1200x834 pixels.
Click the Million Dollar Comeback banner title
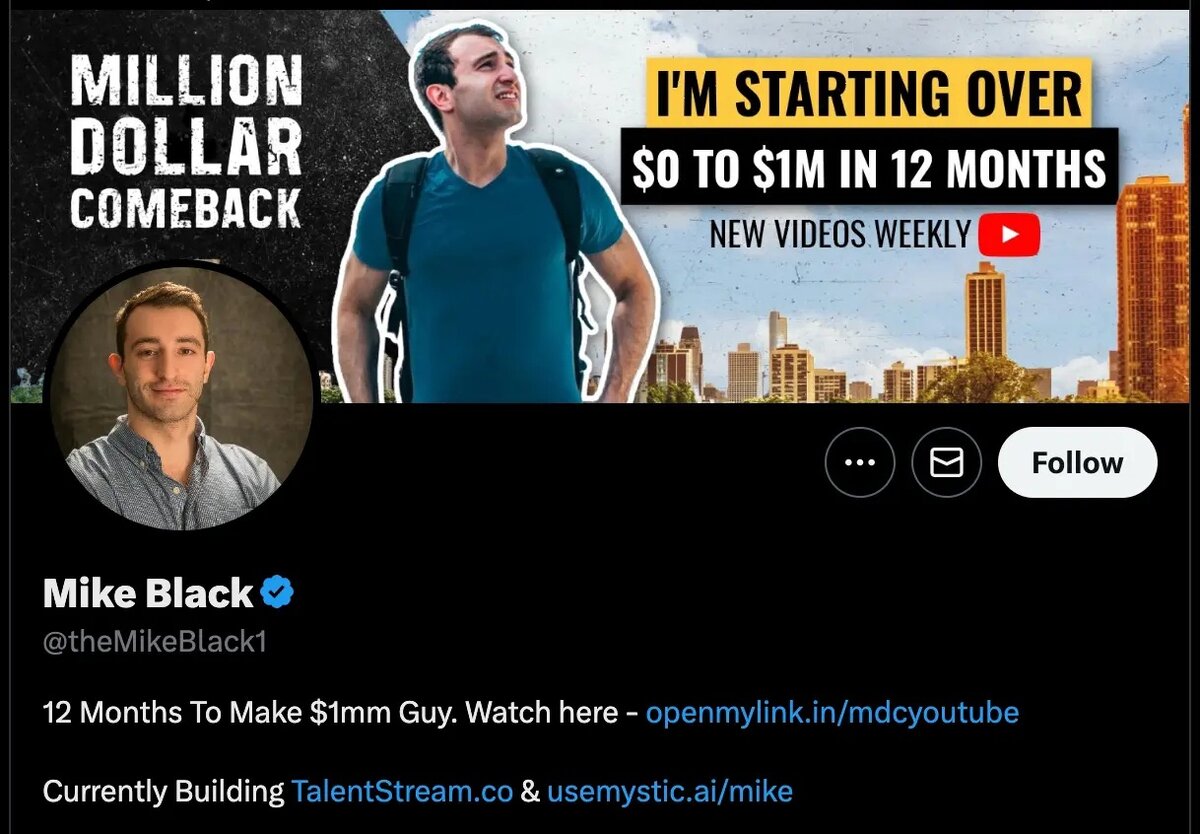pos(186,141)
